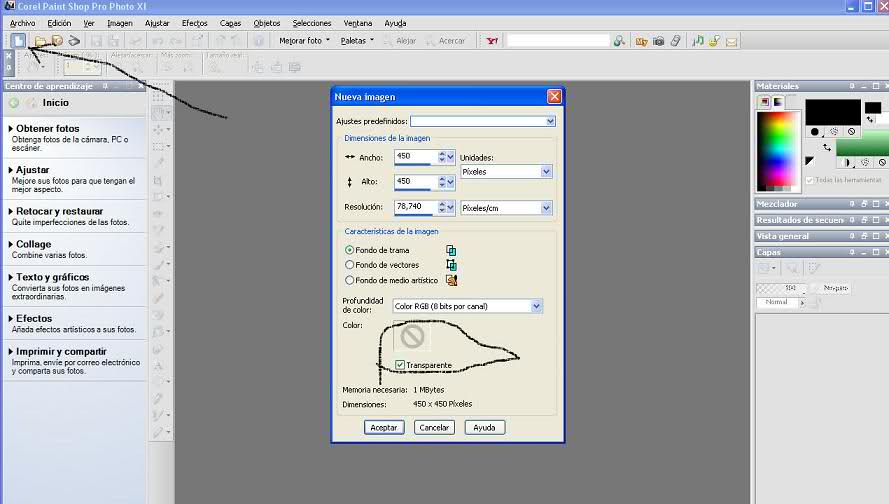The image size is (889, 504).
Task: Open the Imagen menu
Action: (120, 23)
